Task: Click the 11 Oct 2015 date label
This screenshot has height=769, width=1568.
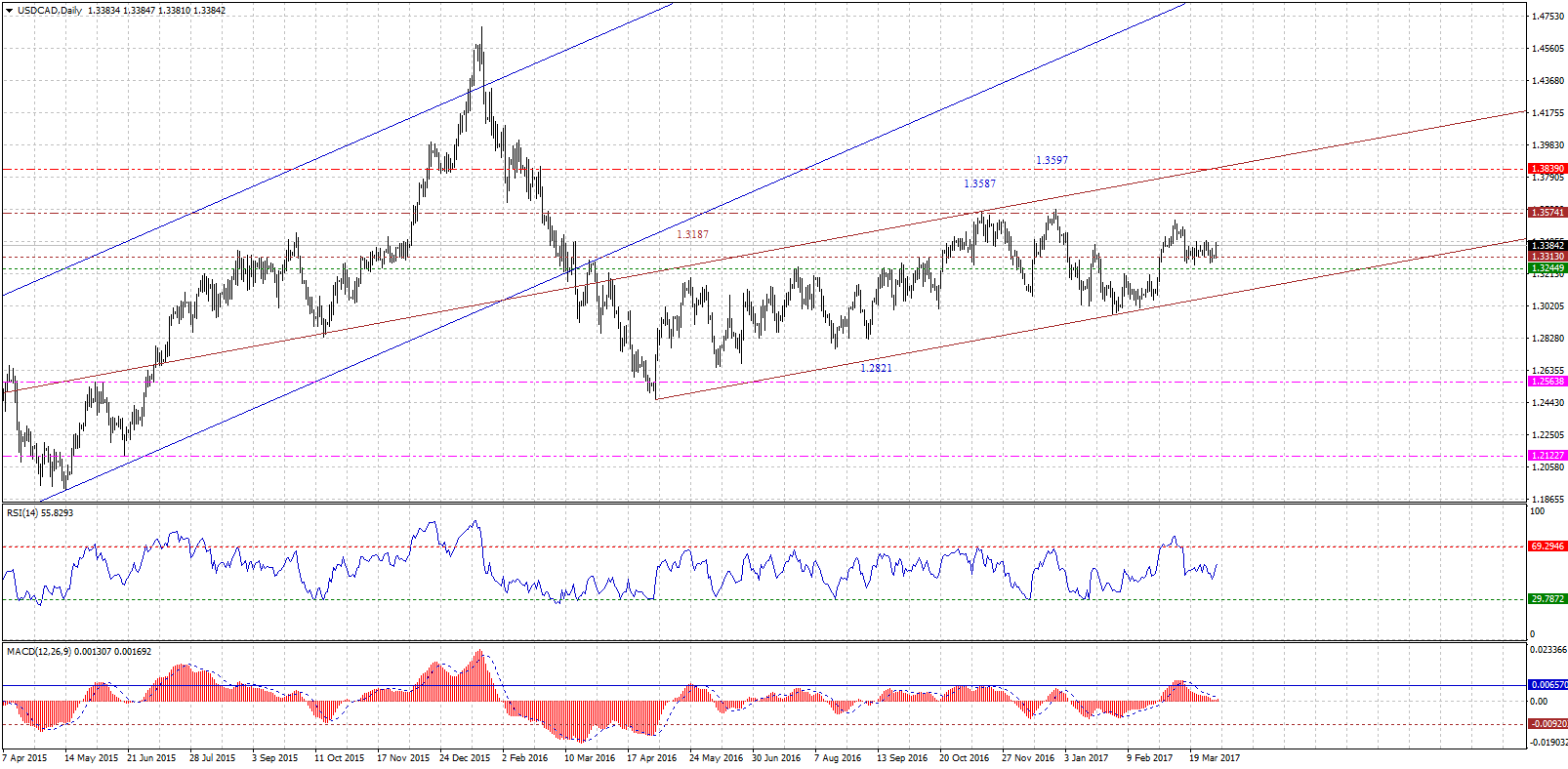Action: 340,757
